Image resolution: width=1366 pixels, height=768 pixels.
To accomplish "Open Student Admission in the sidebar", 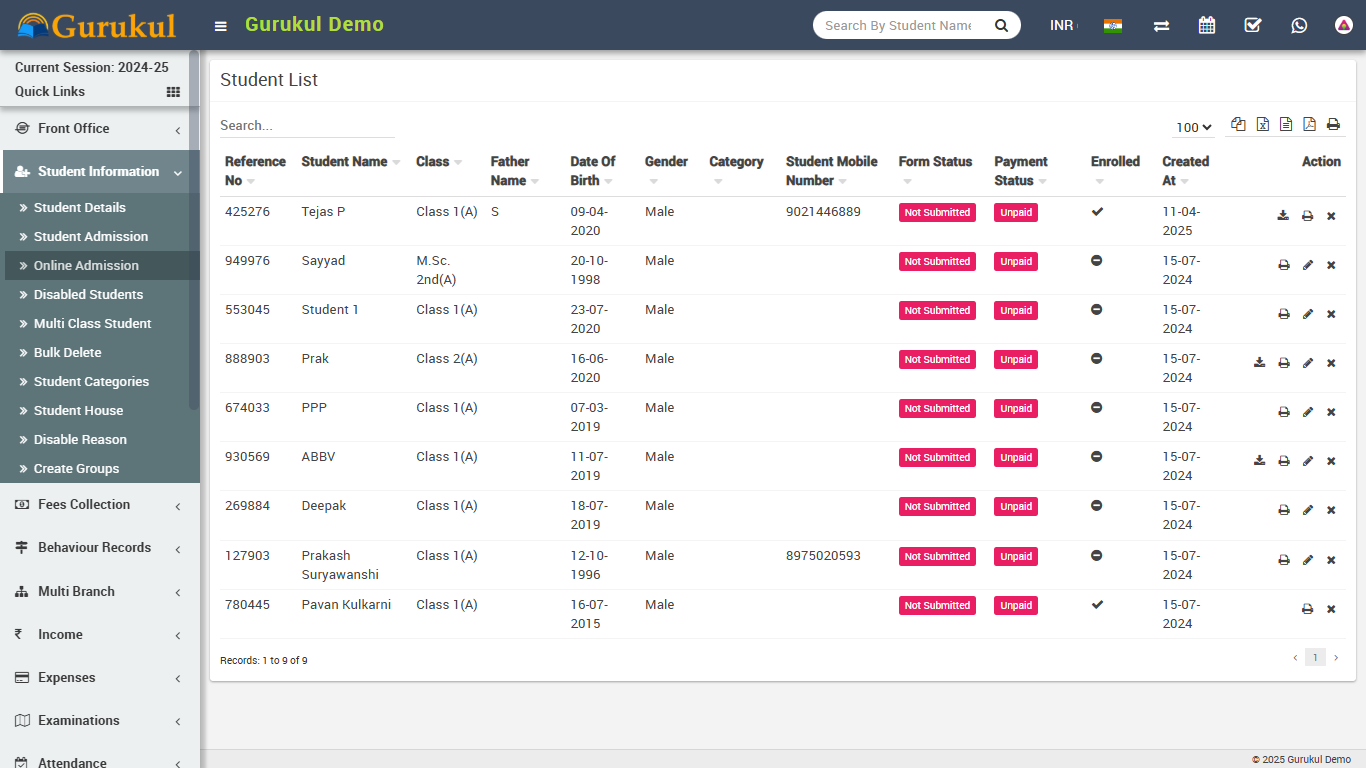I will pyautogui.click(x=91, y=237).
